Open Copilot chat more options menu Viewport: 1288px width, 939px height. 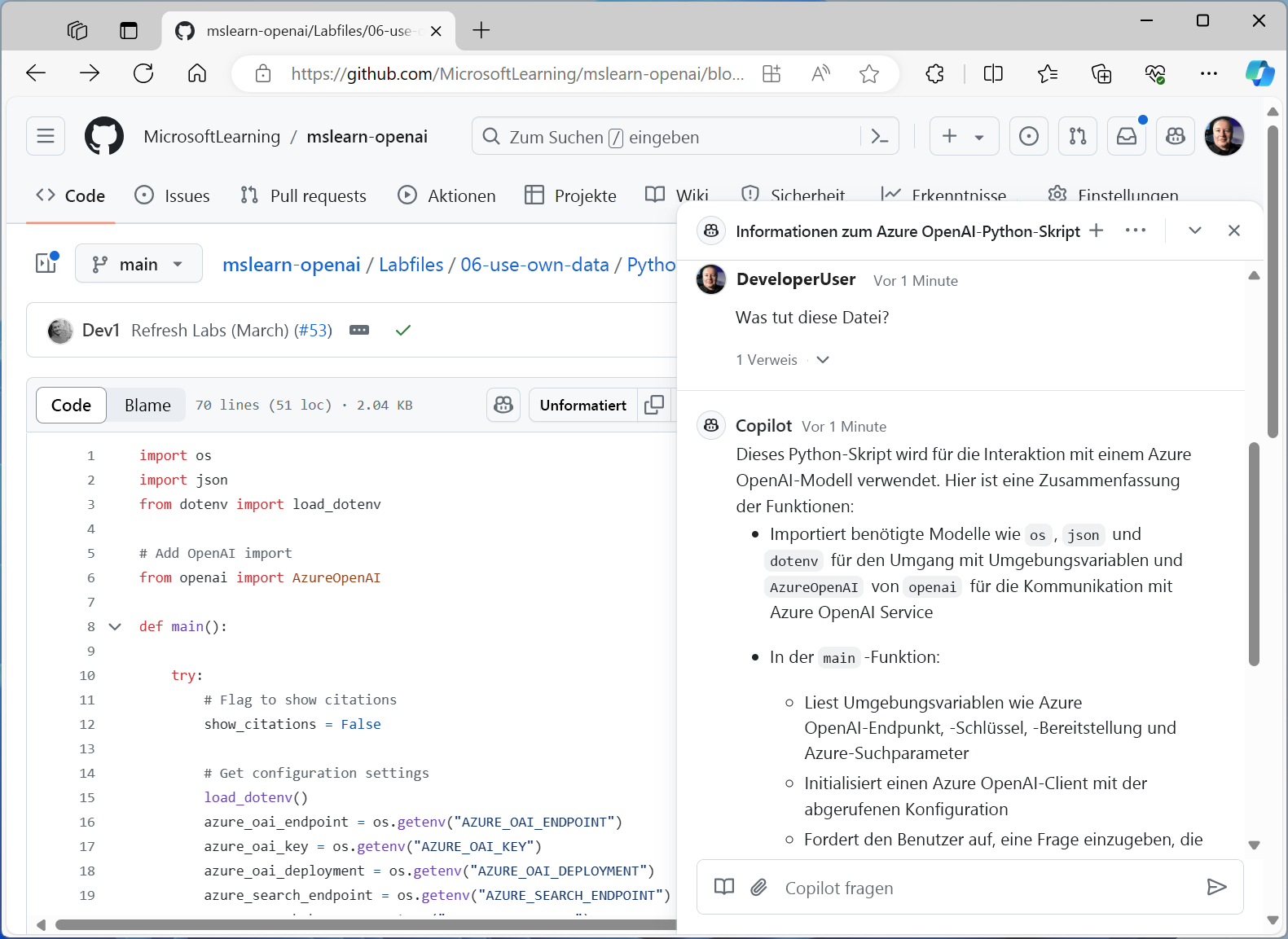[x=1136, y=230]
